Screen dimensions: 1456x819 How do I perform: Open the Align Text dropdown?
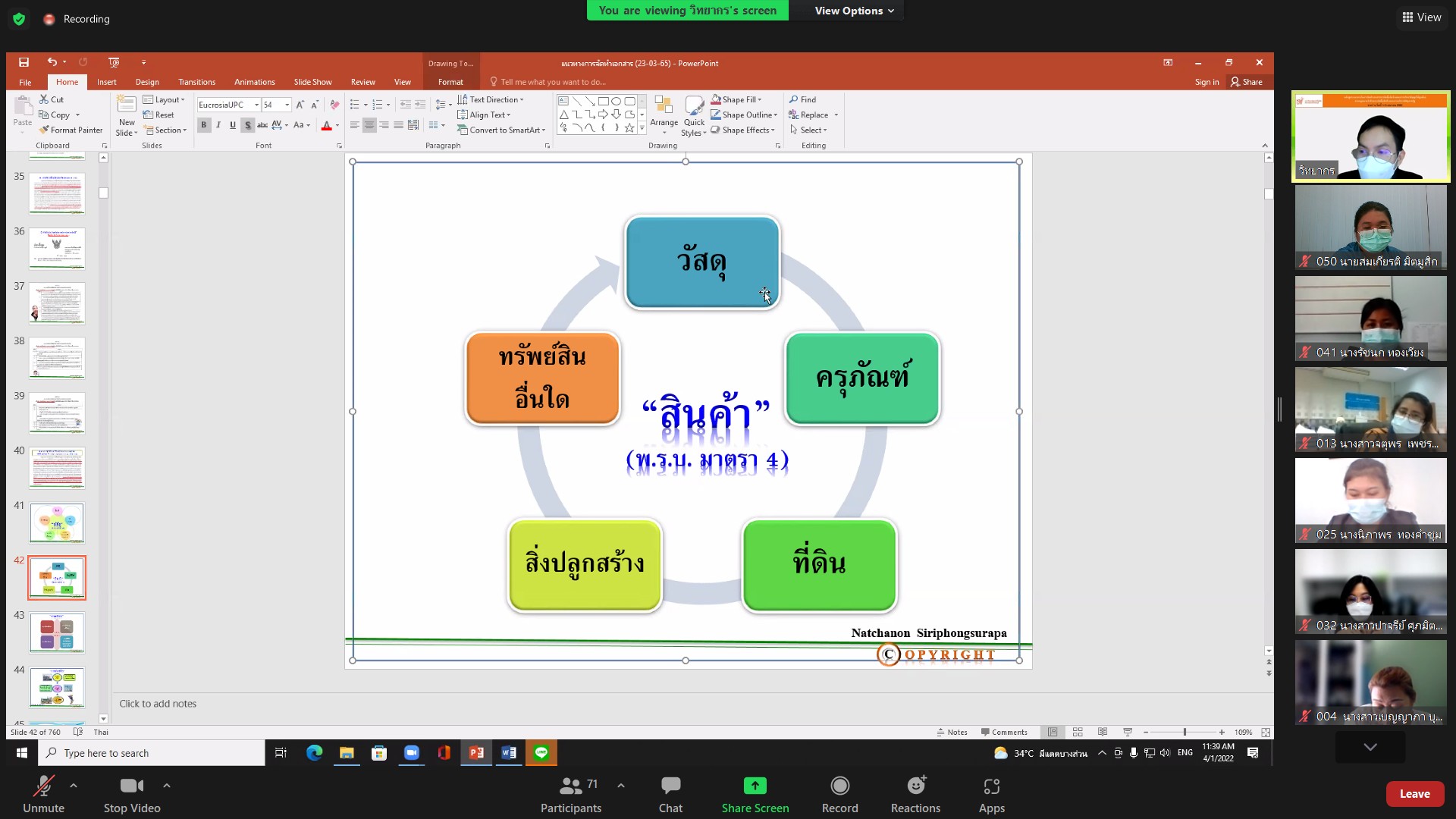click(x=484, y=115)
